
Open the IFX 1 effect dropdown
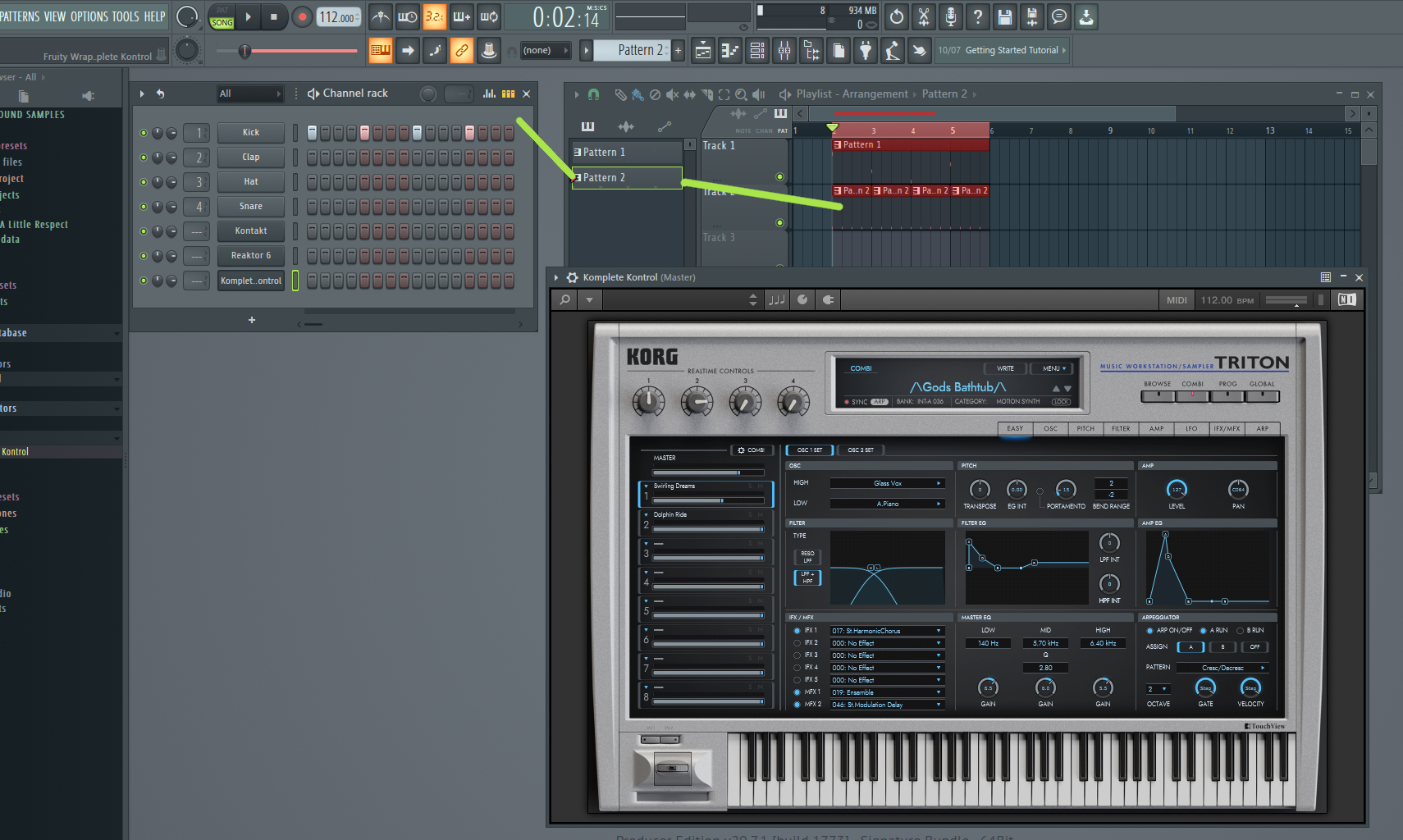click(887, 631)
